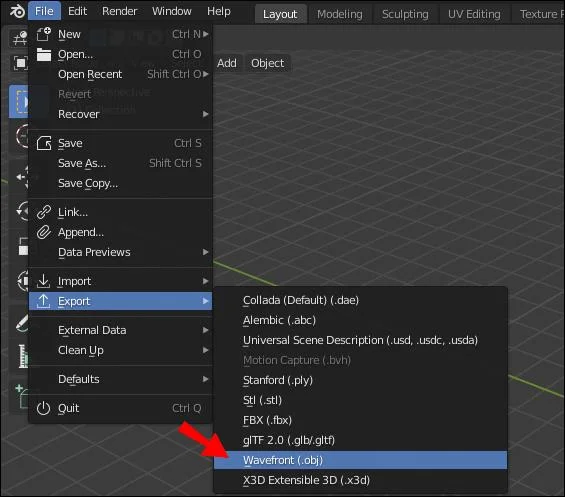
Task: Click the Save disk icon
Action: tap(44, 143)
